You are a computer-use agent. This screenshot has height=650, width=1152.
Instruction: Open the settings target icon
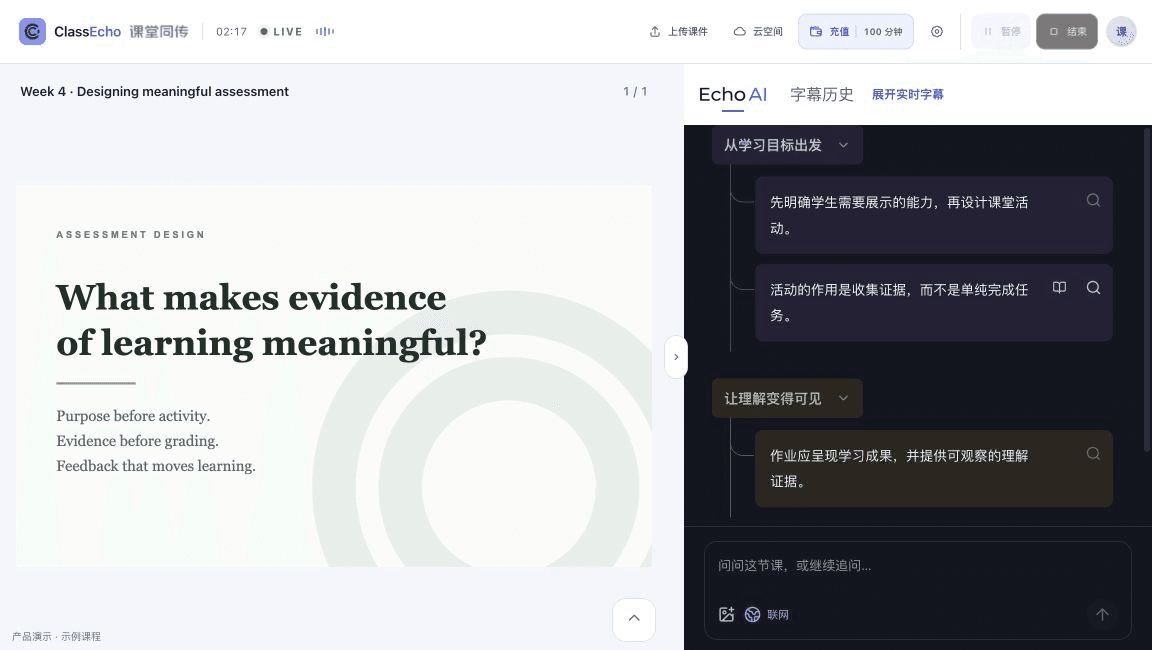pos(937,32)
